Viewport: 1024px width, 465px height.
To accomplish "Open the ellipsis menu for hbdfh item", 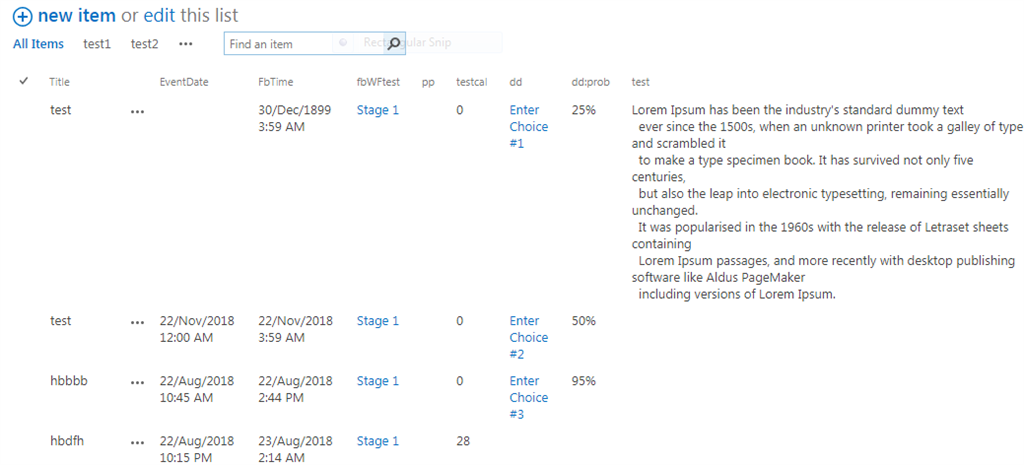I will pyautogui.click(x=137, y=442).
